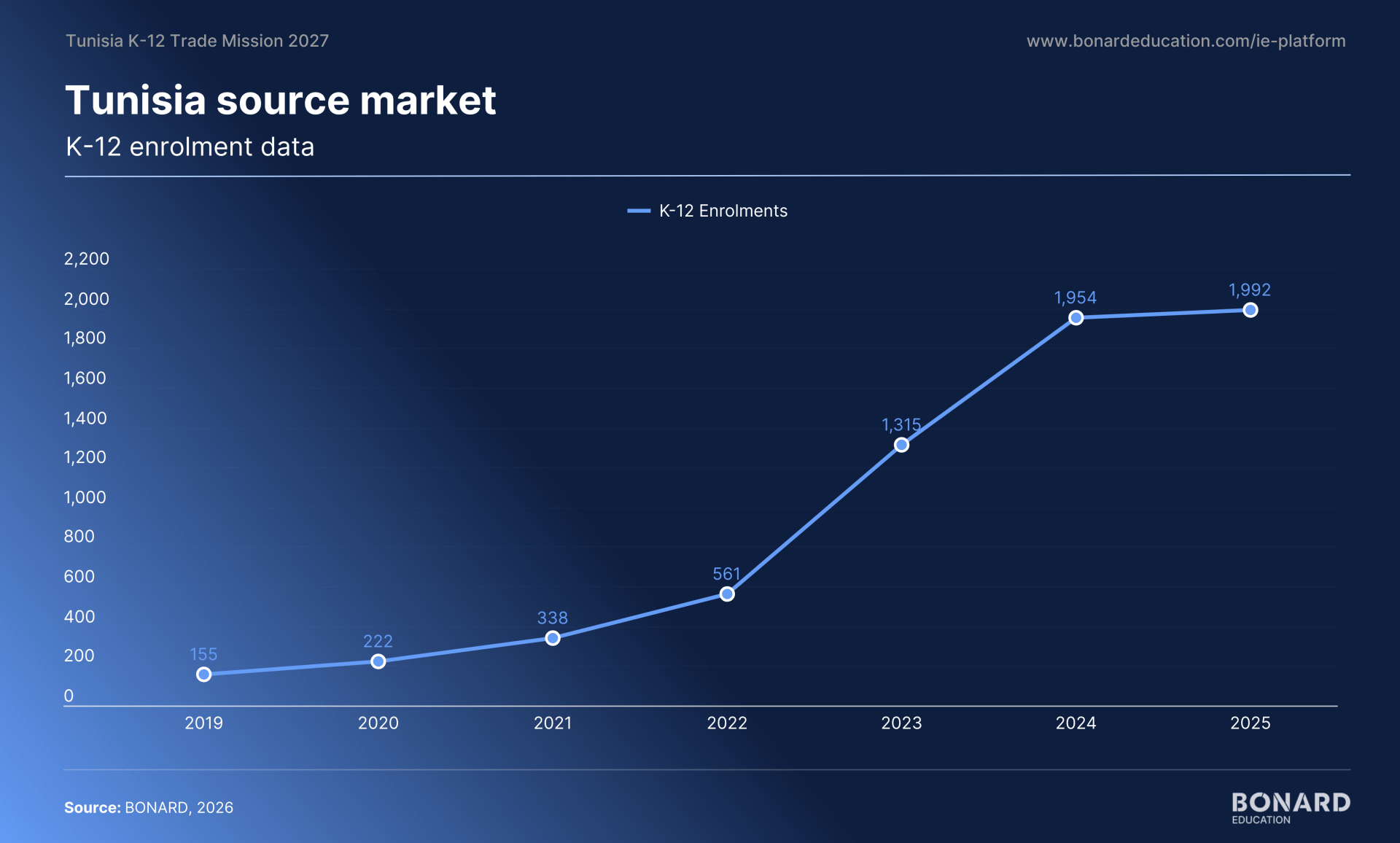1400x843 pixels.
Task: Click the 338 data label
Action: point(553,618)
